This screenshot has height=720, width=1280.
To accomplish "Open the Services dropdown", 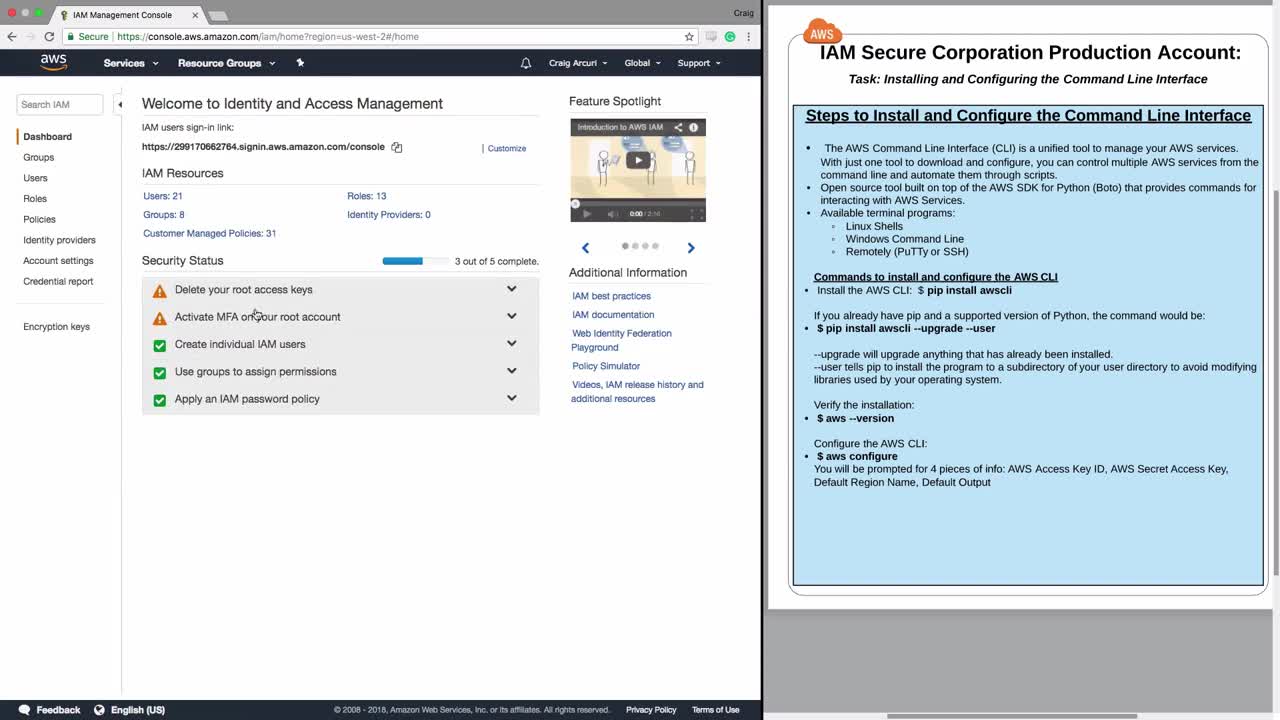I will (131, 63).
